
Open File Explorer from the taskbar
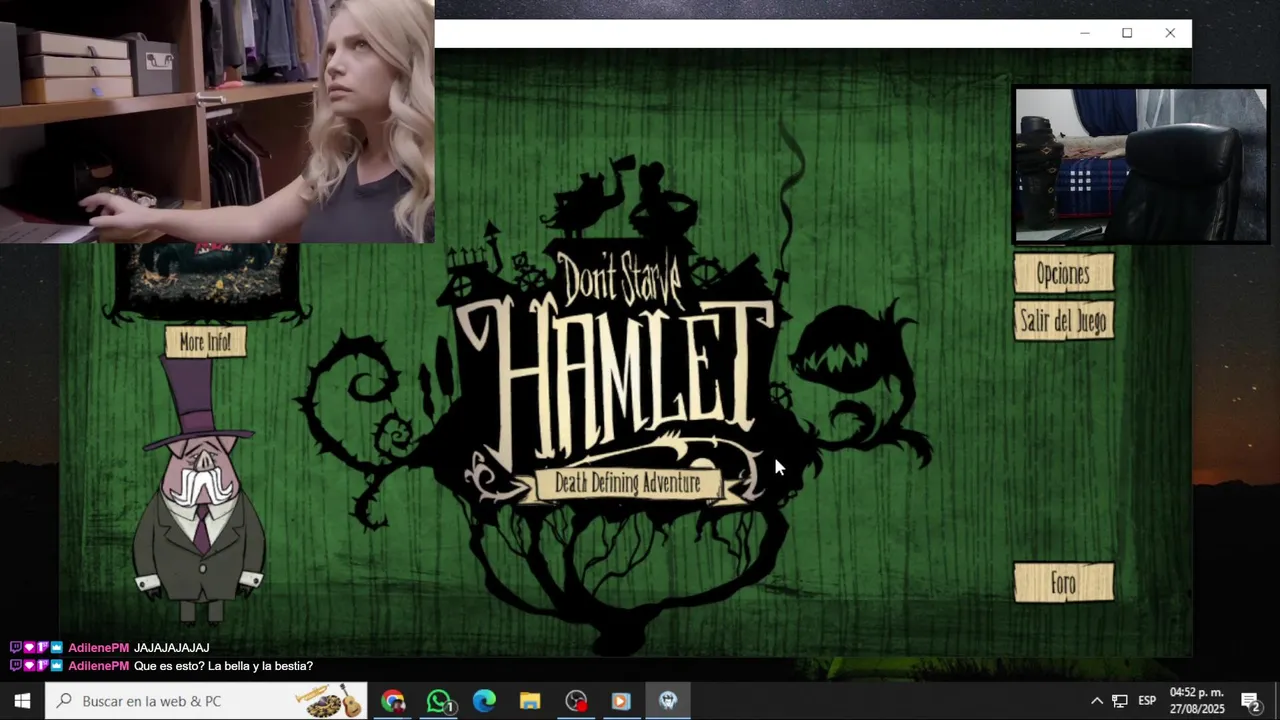point(530,701)
